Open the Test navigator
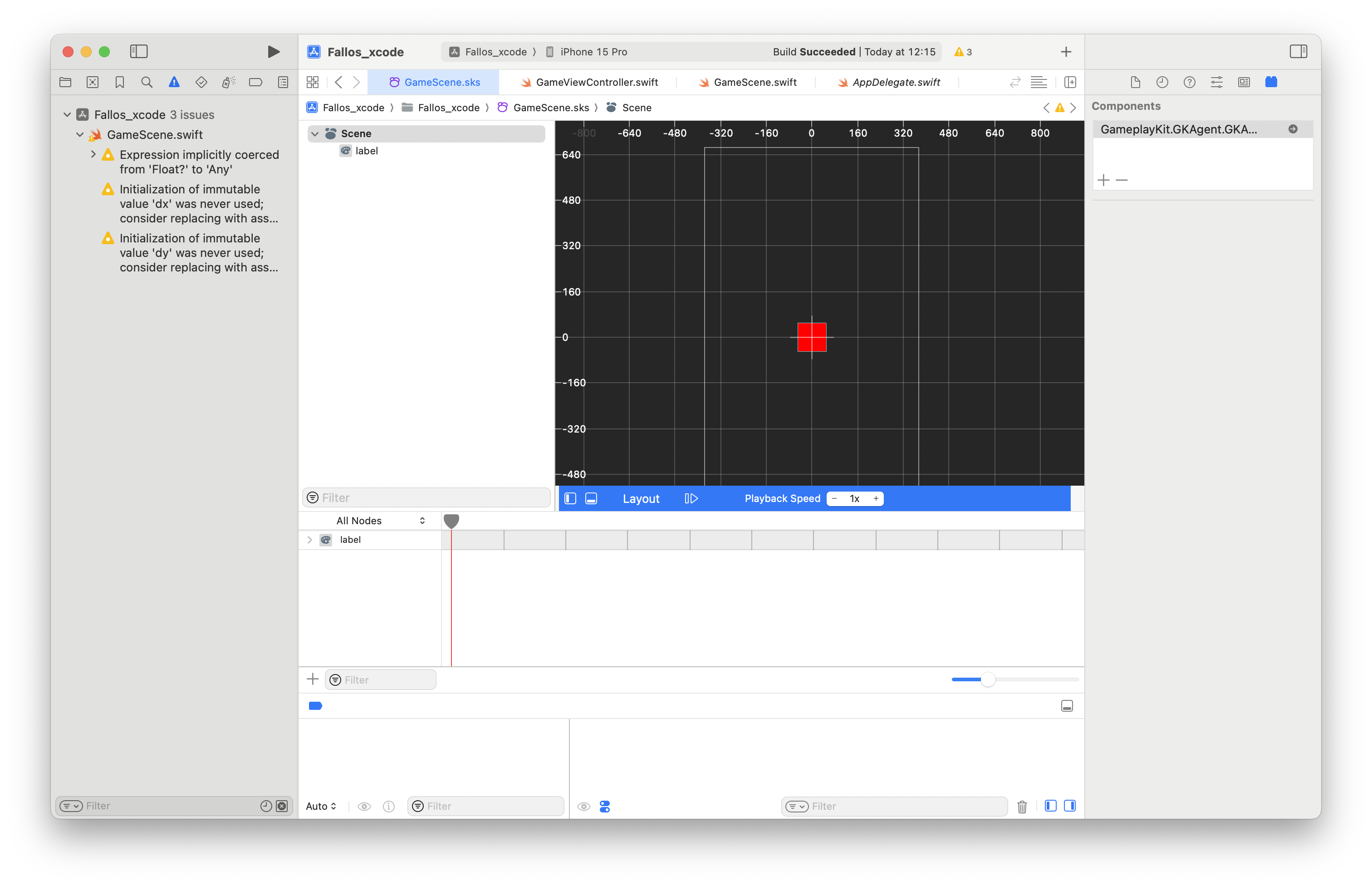 tap(201, 82)
